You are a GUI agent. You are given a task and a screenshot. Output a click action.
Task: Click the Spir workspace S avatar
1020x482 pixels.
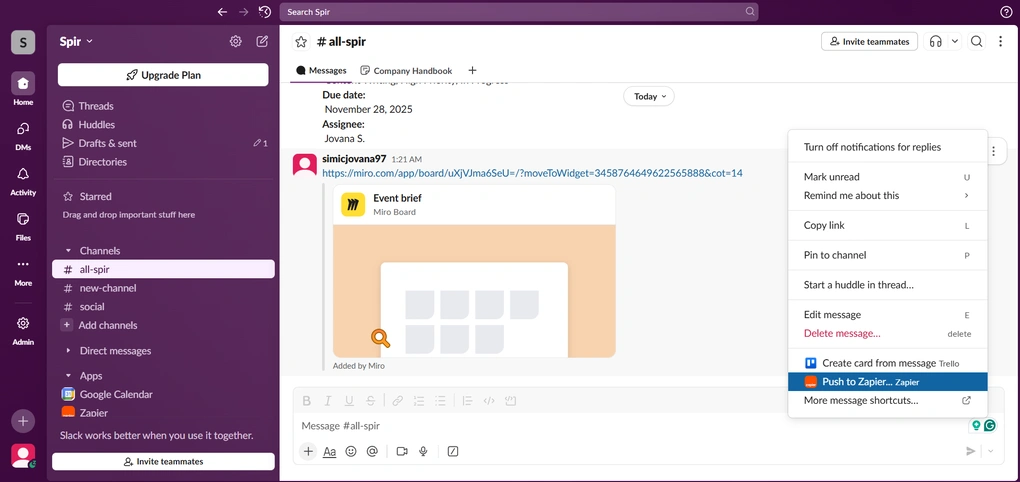[x=23, y=42]
